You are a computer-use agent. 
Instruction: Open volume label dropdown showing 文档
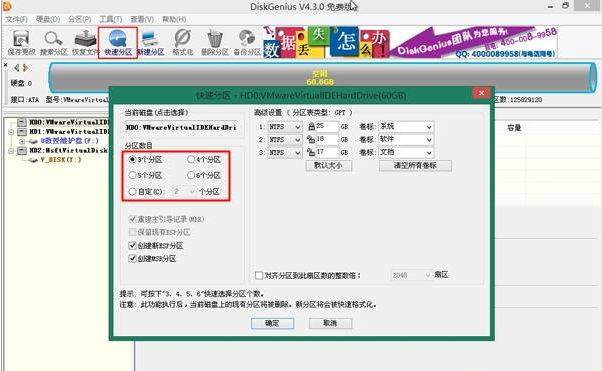coord(406,153)
